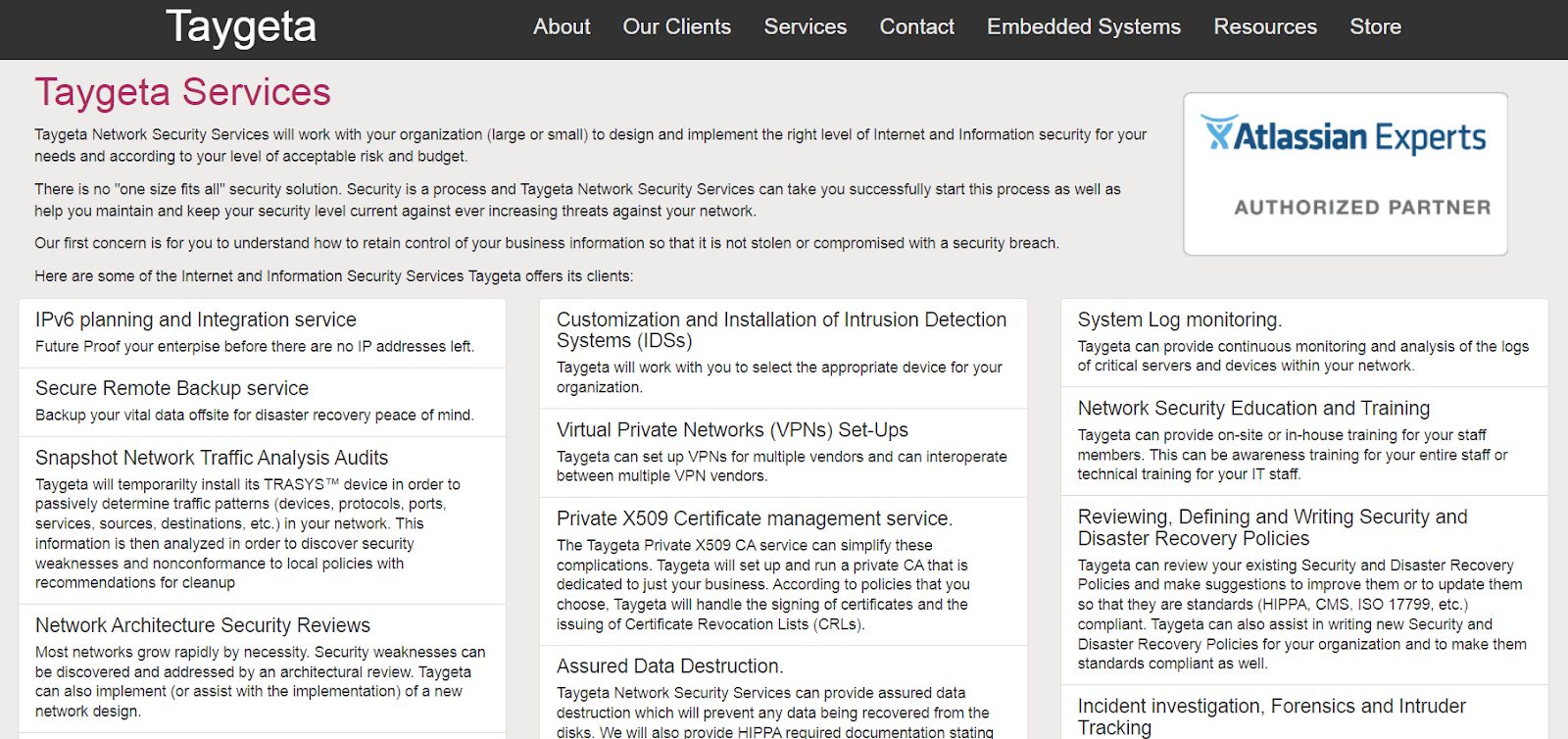Click text 'Backup your vital data offsite'
Viewport: 1568px width, 739px height.
click(255, 415)
